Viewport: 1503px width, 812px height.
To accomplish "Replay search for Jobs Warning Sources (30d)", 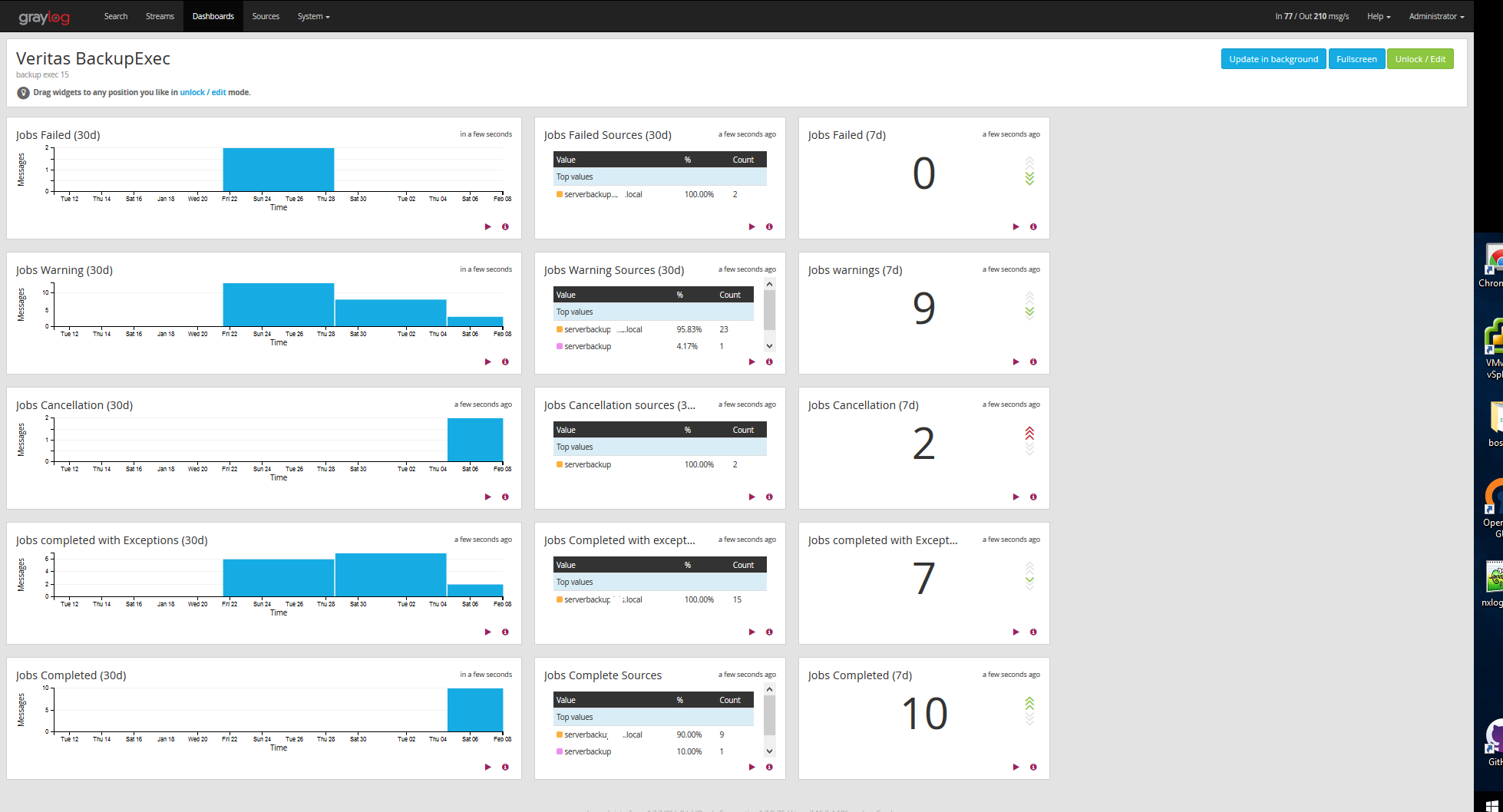I will coord(752,361).
